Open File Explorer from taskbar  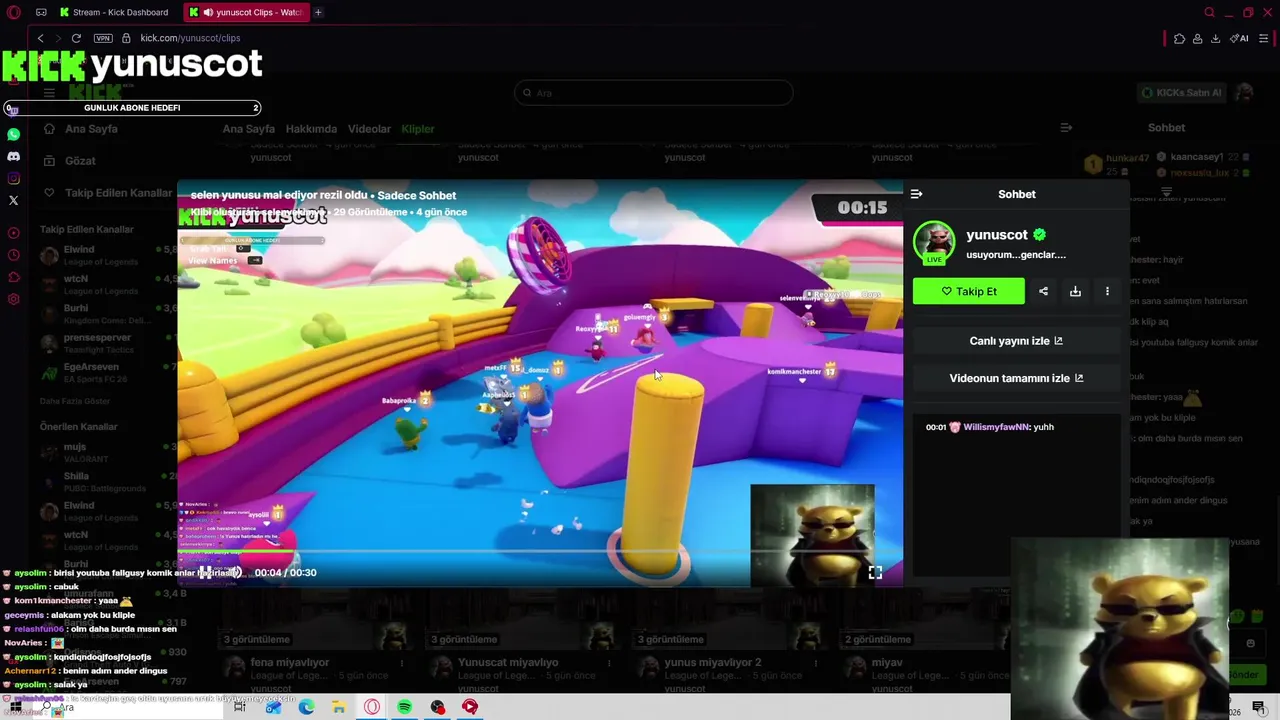tap(339, 707)
